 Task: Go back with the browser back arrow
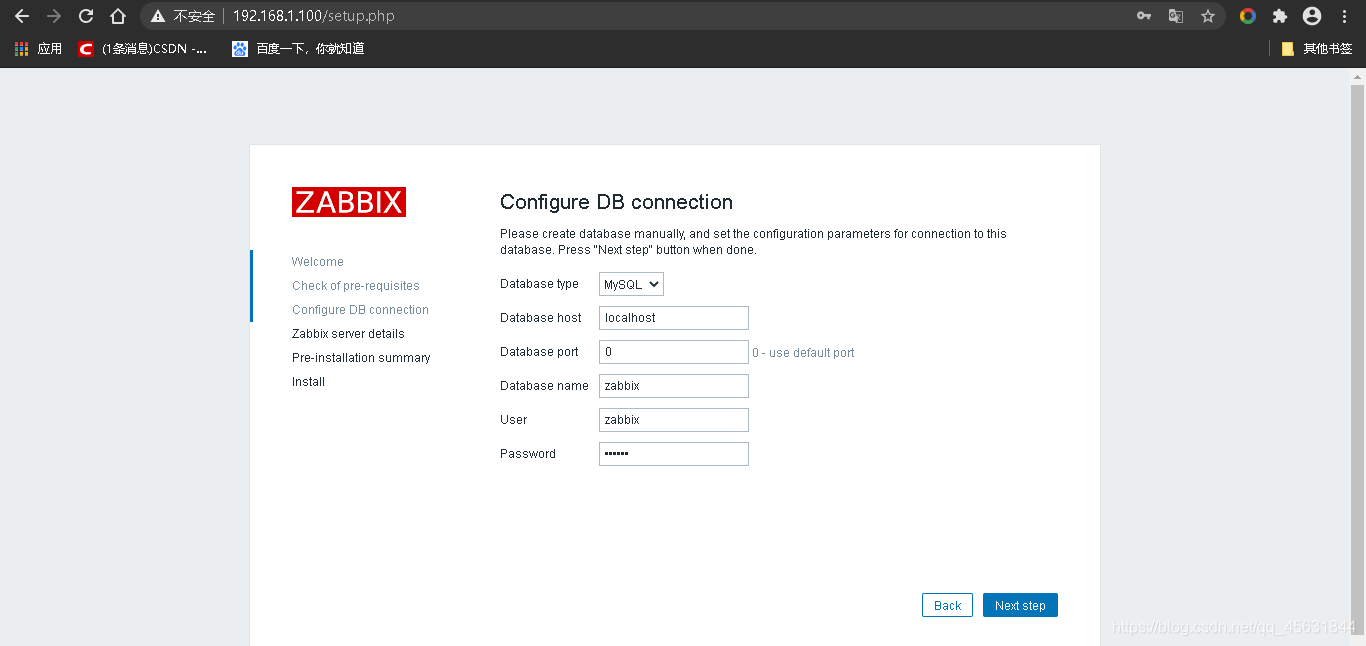pyautogui.click(x=22, y=16)
